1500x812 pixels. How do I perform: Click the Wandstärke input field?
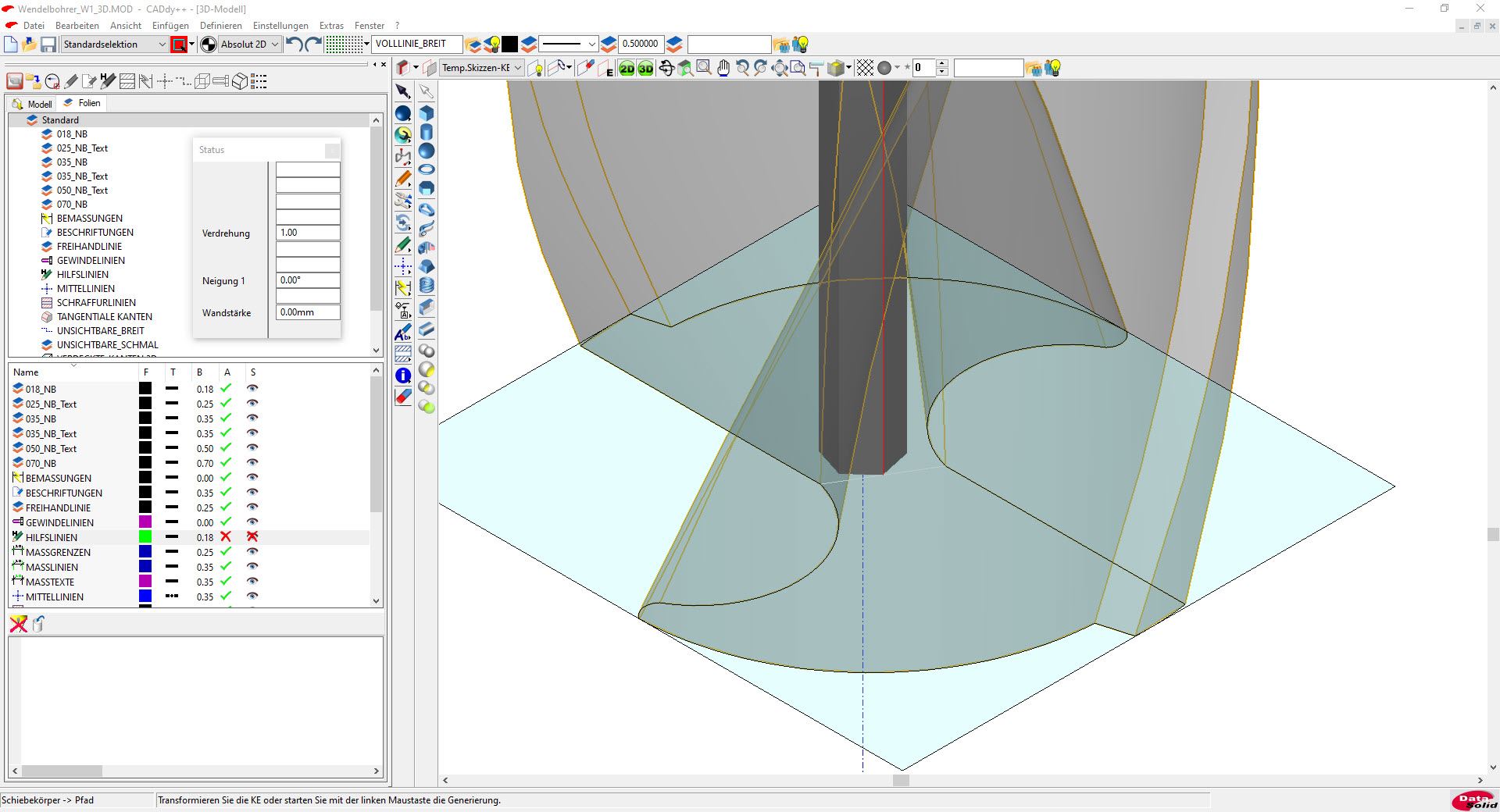[x=308, y=312]
